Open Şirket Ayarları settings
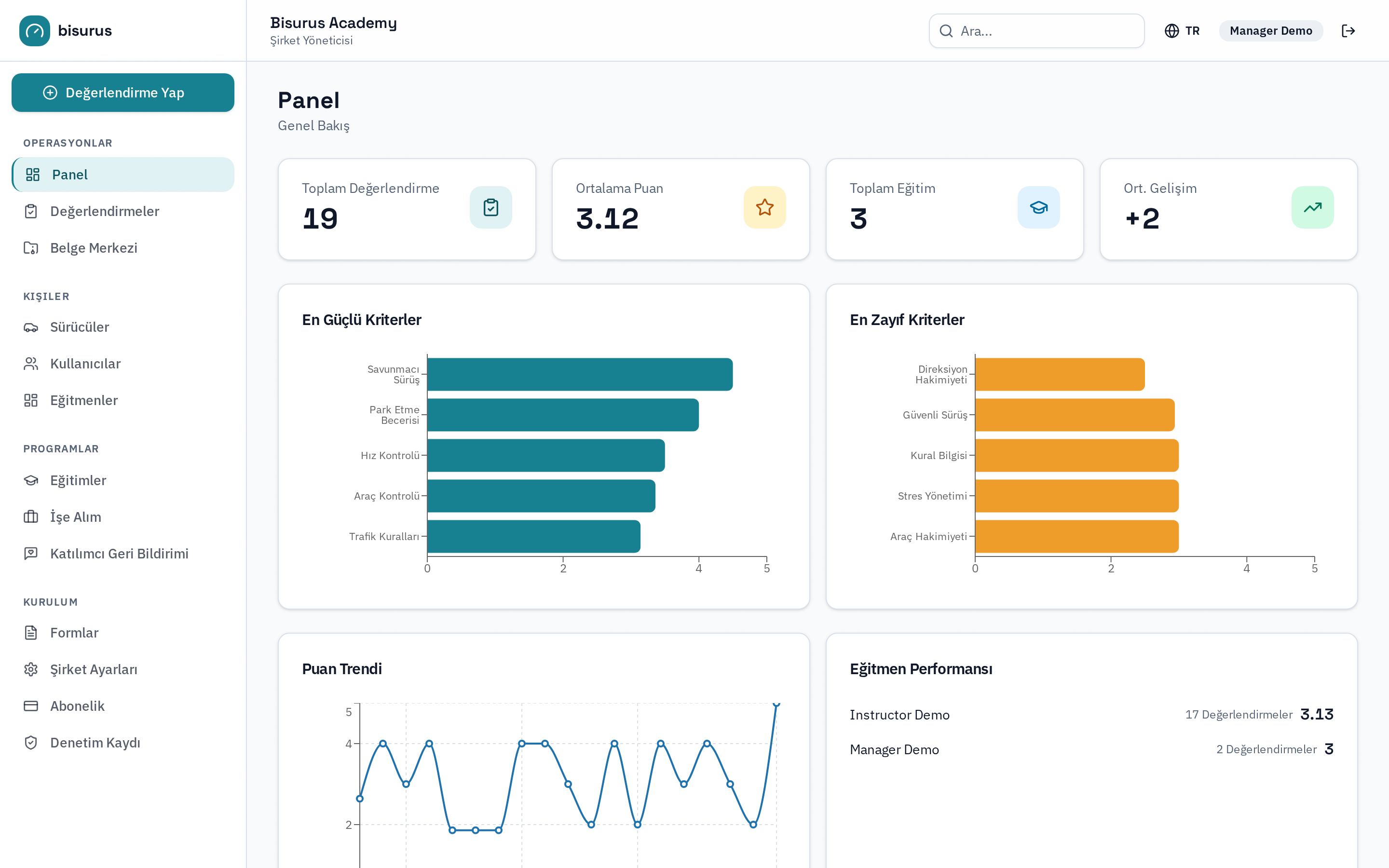1389x868 pixels. pyautogui.click(x=123, y=669)
